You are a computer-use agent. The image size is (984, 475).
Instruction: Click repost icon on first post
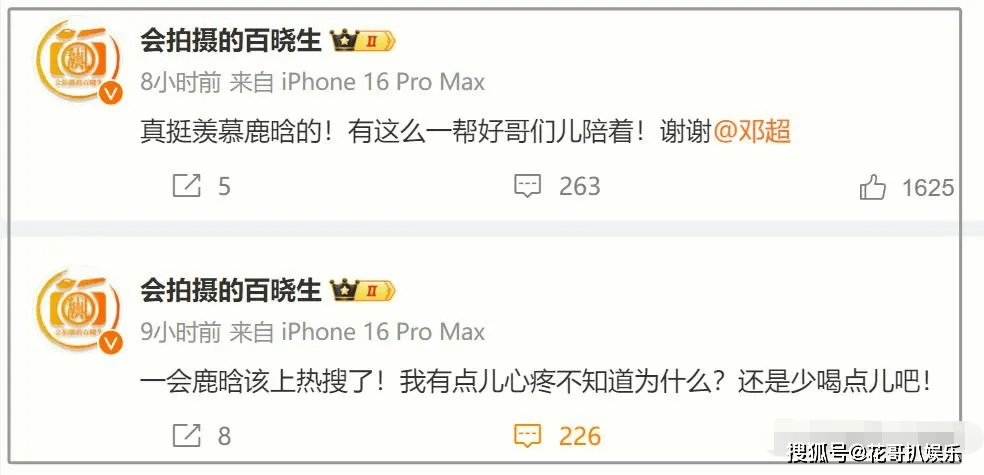[186, 186]
